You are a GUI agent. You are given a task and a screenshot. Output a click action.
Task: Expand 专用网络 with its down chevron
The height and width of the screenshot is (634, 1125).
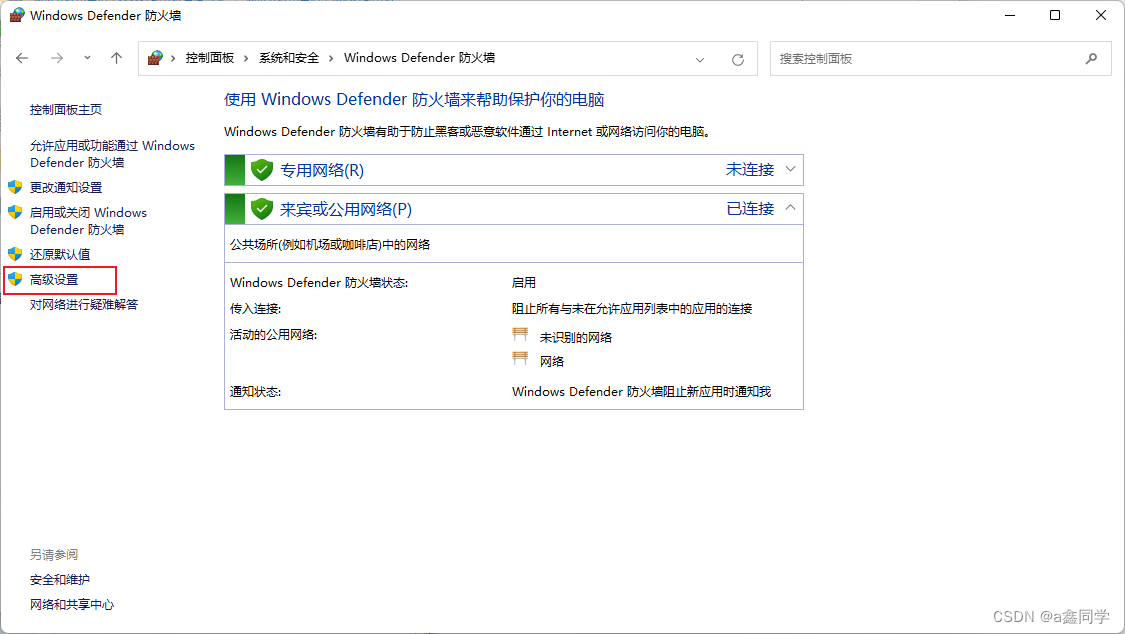coord(791,169)
